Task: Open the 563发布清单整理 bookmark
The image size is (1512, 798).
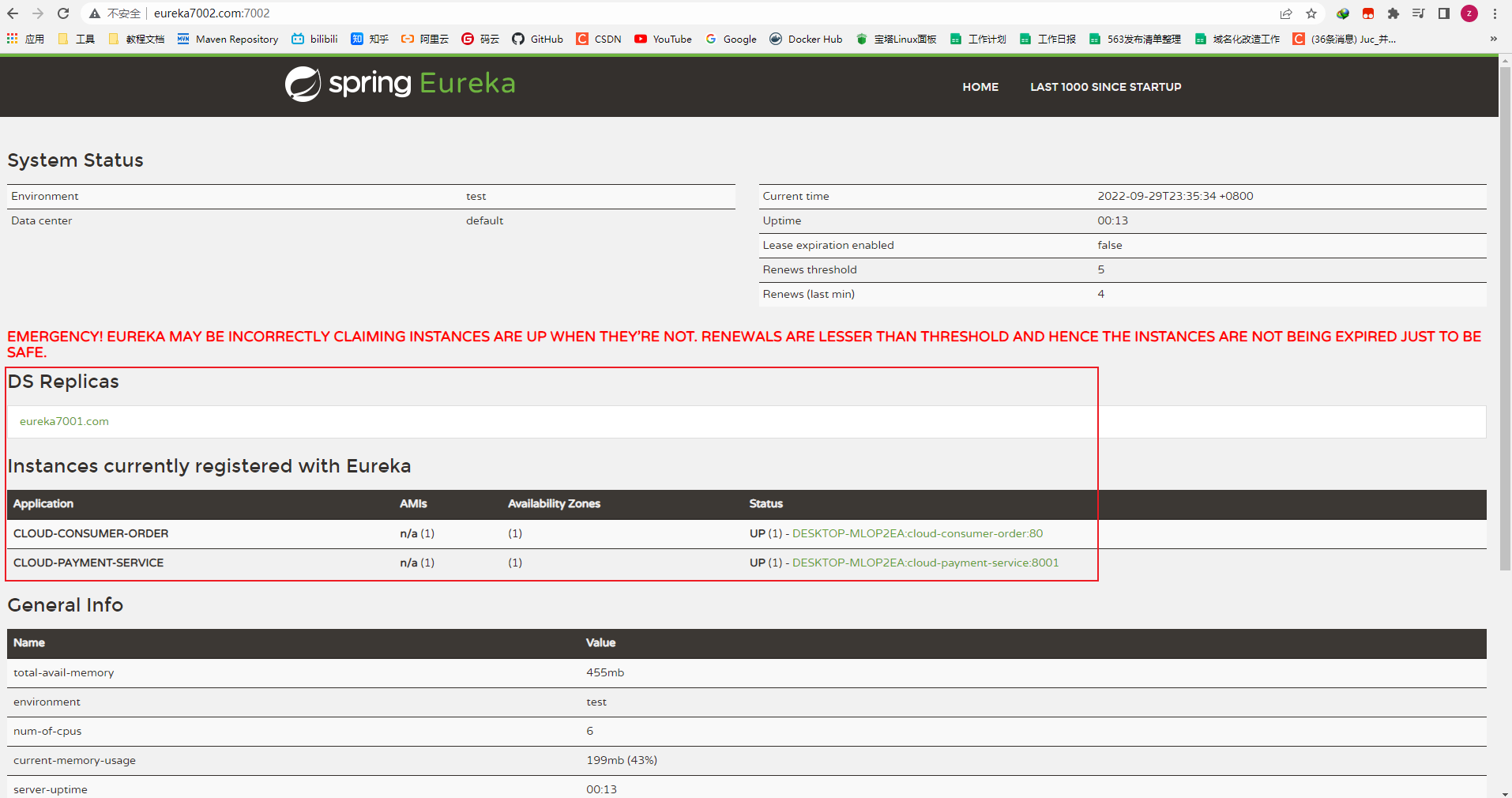Action: click(1135, 39)
